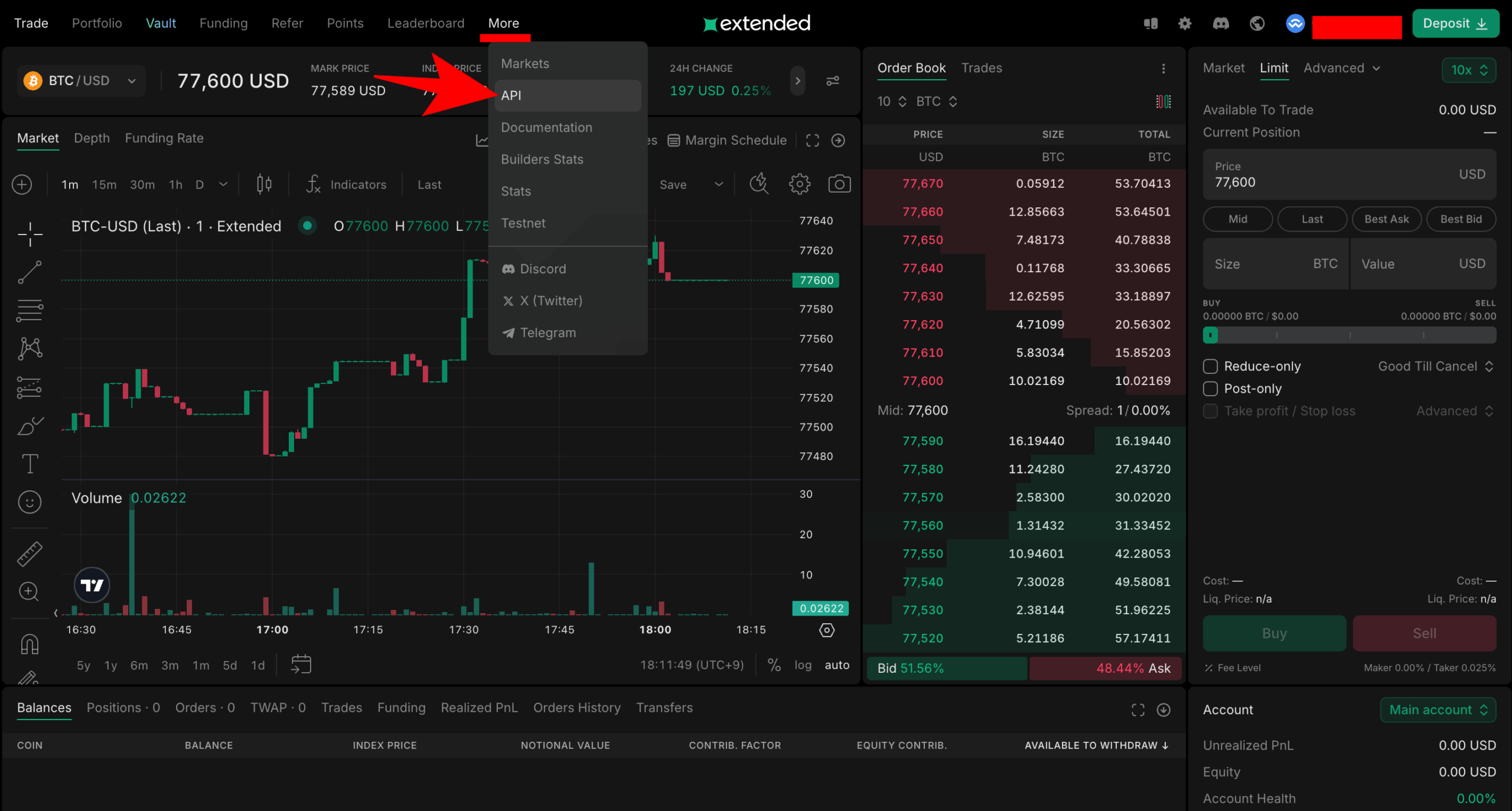The width and height of the screenshot is (1512, 811).
Task: Set price to Best Ask
Action: (1386, 219)
